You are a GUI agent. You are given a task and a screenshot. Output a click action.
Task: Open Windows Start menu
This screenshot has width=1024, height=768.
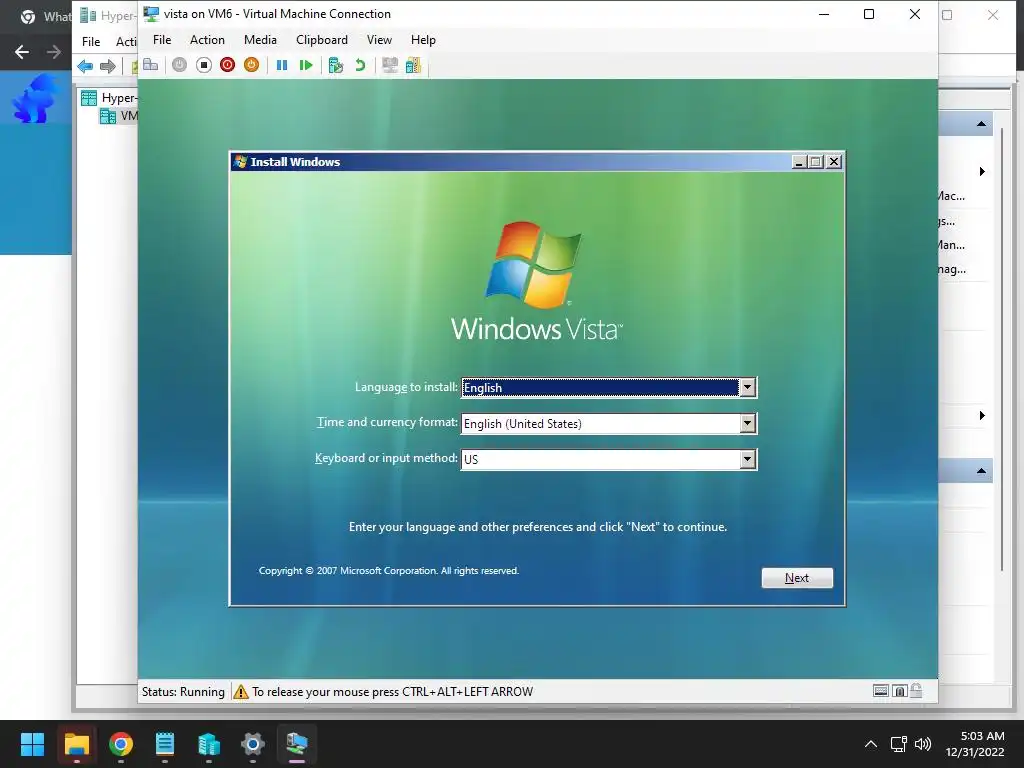point(32,744)
